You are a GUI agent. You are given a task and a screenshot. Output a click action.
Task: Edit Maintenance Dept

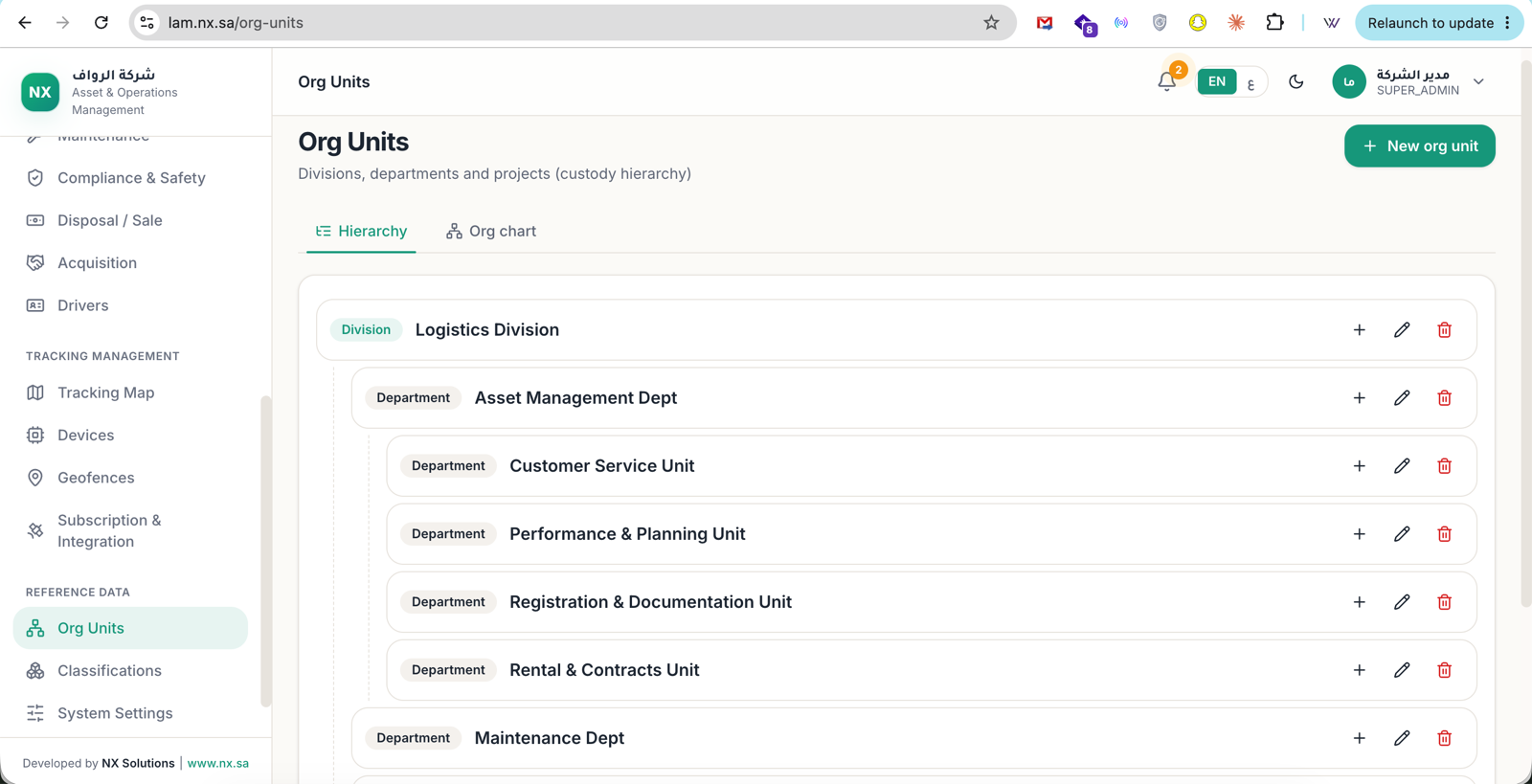pyautogui.click(x=1402, y=738)
